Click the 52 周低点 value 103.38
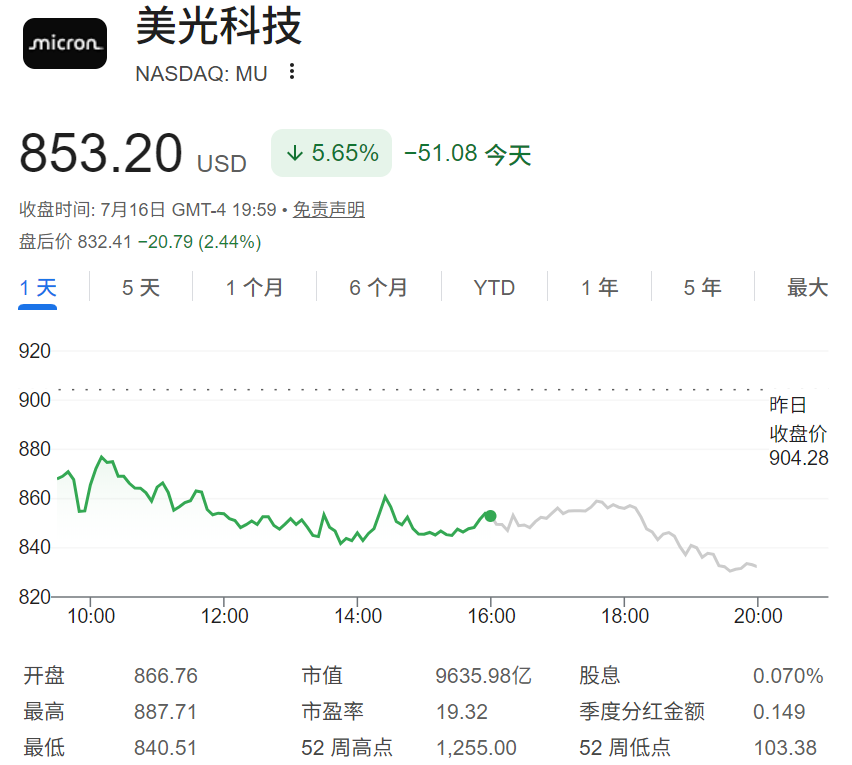Image resolution: width=852 pixels, height=765 pixels. pyautogui.click(x=785, y=748)
